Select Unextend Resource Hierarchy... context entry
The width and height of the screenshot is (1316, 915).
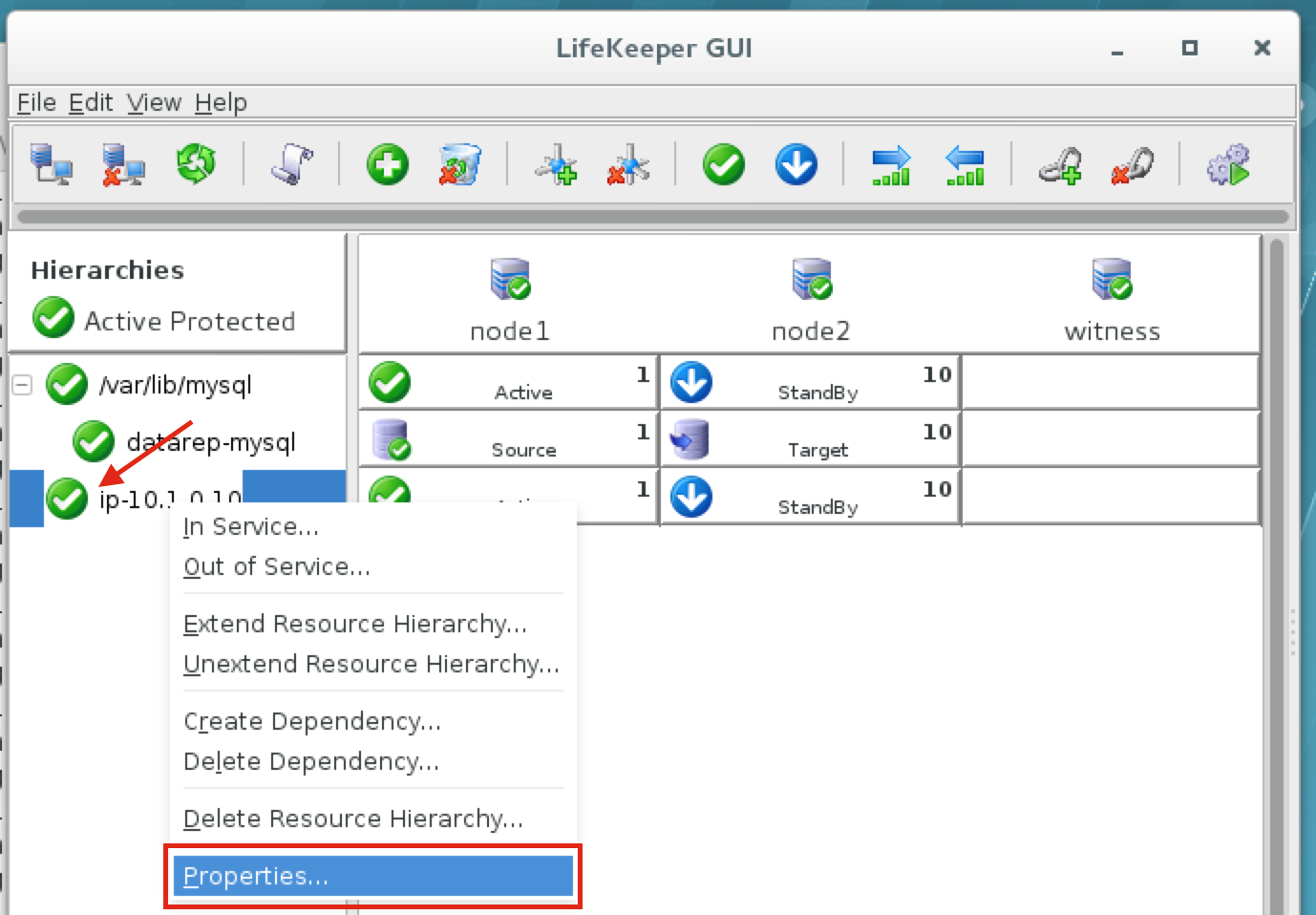(x=372, y=665)
